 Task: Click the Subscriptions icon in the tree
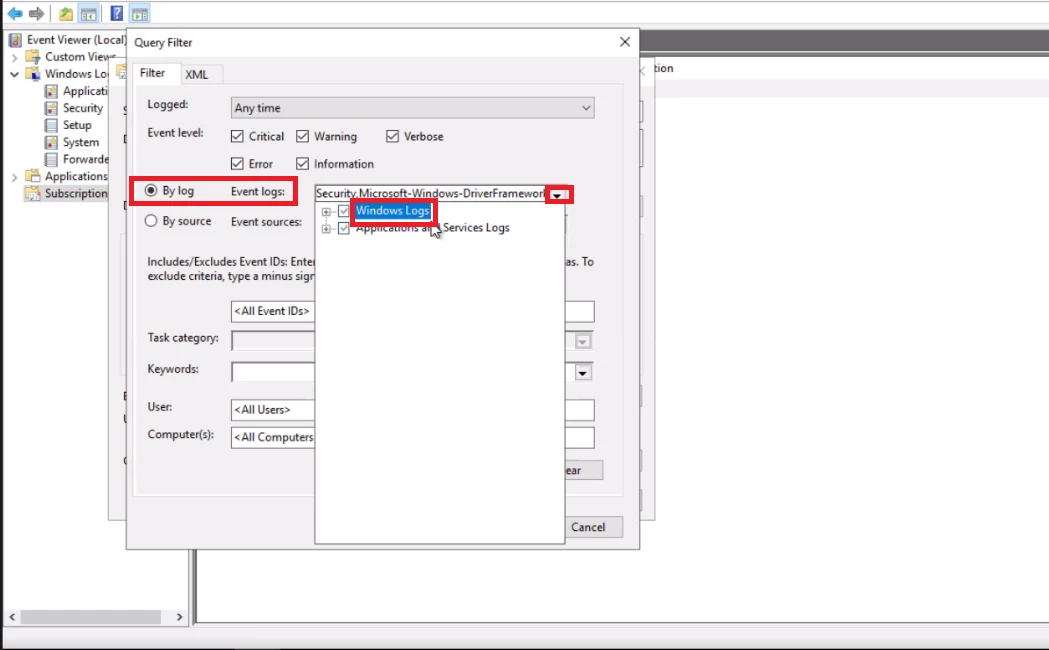point(33,193)
